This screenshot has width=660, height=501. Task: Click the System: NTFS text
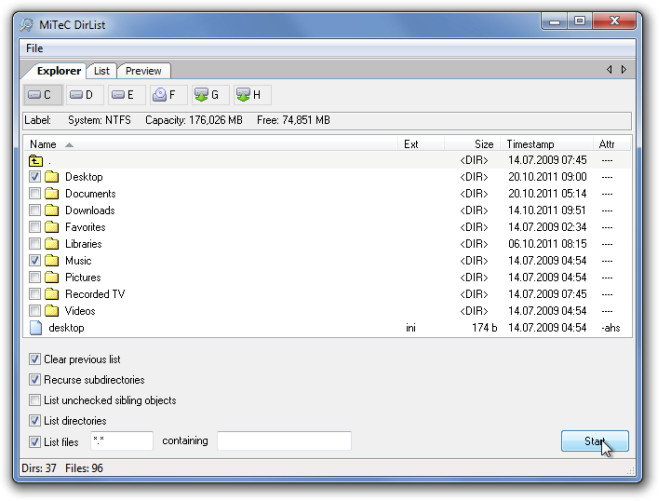coord(99,120)
